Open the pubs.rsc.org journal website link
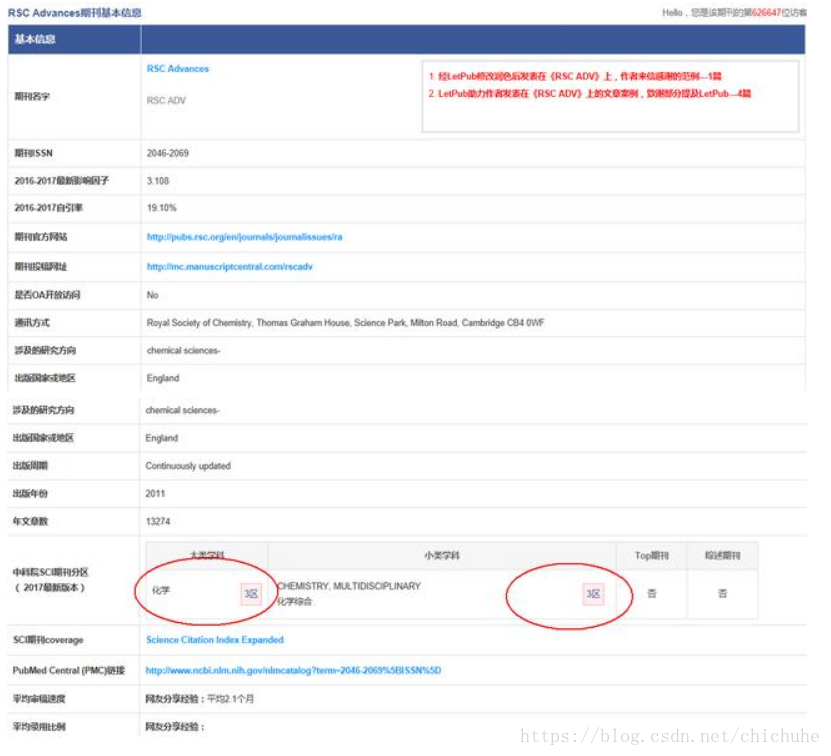This screenshot has height=756, width=831. click(244, 237)
